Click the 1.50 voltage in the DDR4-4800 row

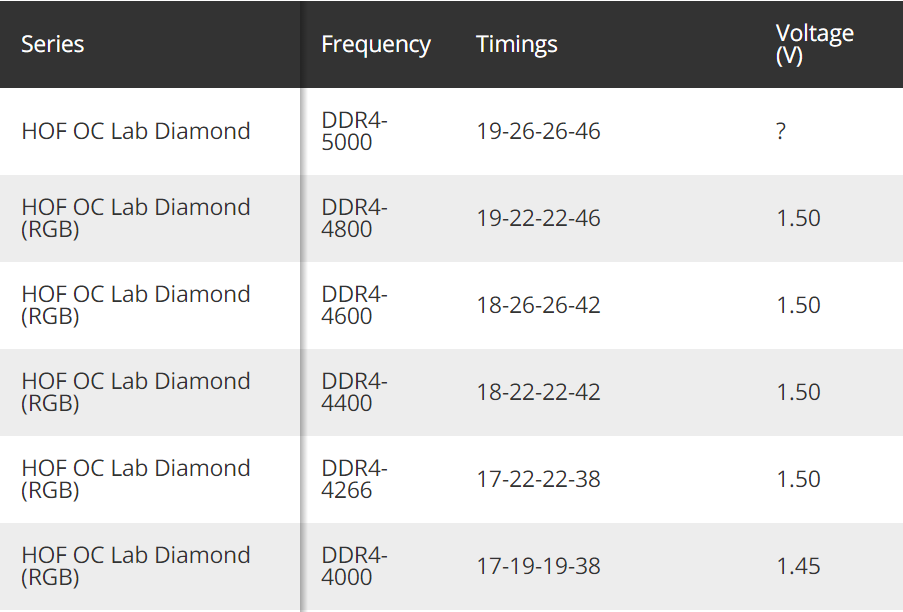coord(798,218)
